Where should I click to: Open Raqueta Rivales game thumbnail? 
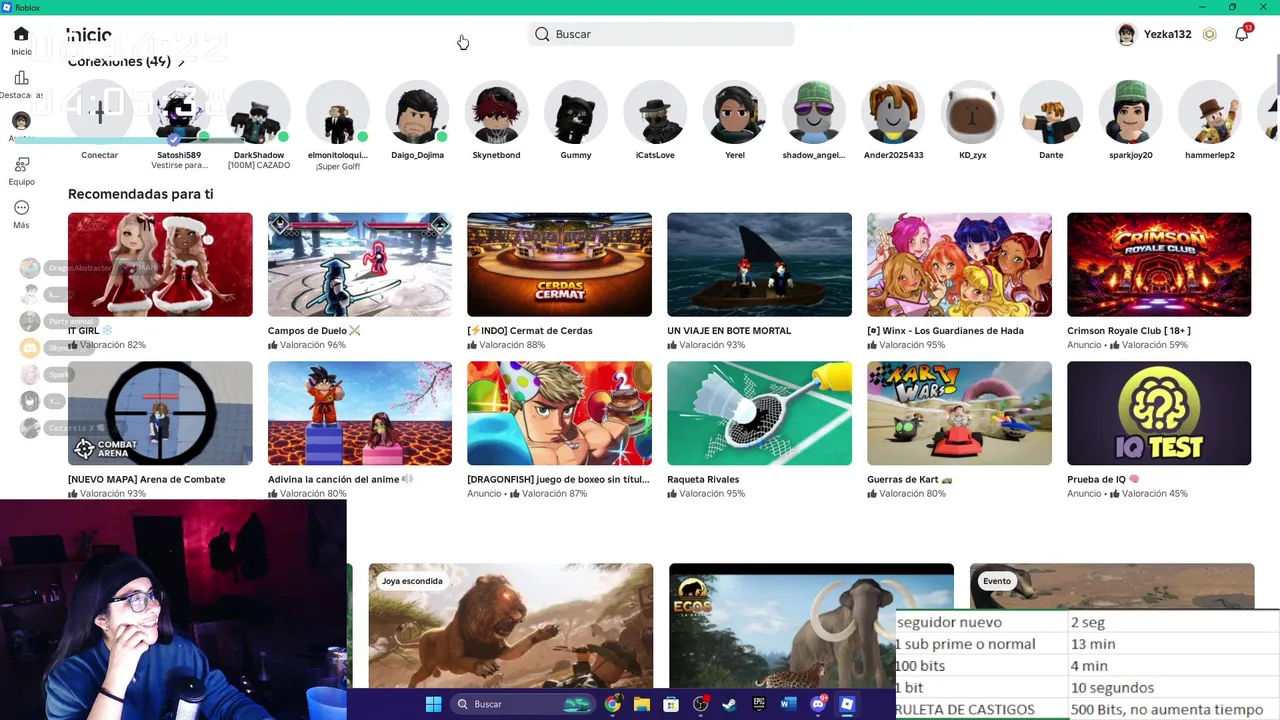coord(759,413)
